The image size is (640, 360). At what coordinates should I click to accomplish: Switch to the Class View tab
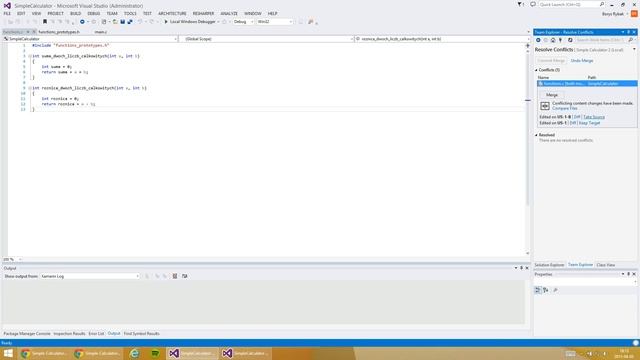(606, 265)
